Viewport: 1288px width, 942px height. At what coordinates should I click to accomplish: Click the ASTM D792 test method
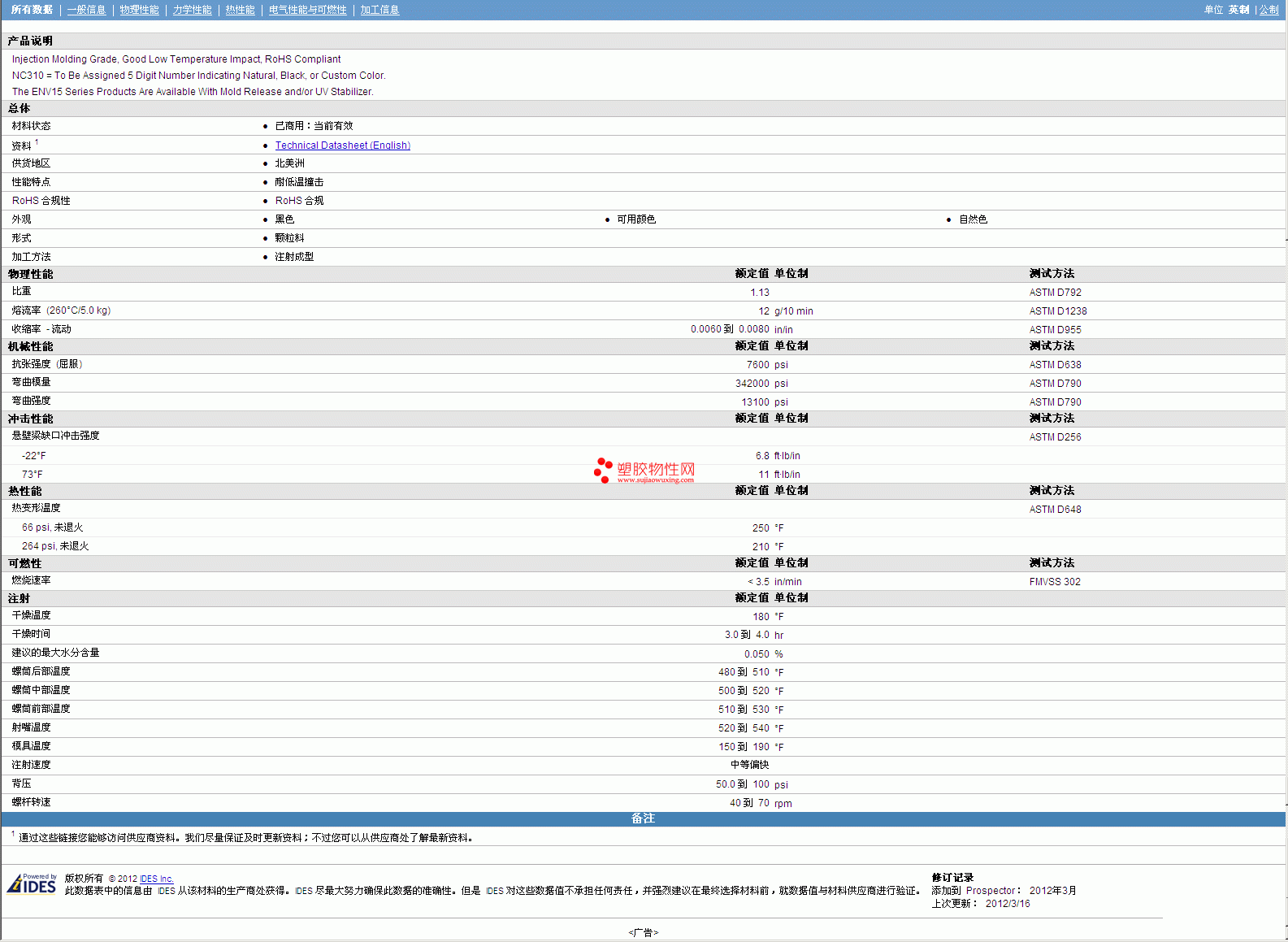[x=1055, y=293]
